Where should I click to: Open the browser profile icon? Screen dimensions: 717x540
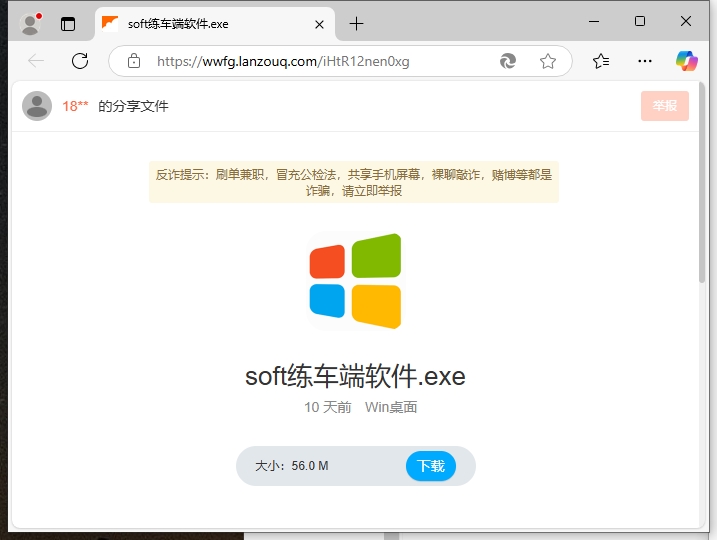click(30, 24)
